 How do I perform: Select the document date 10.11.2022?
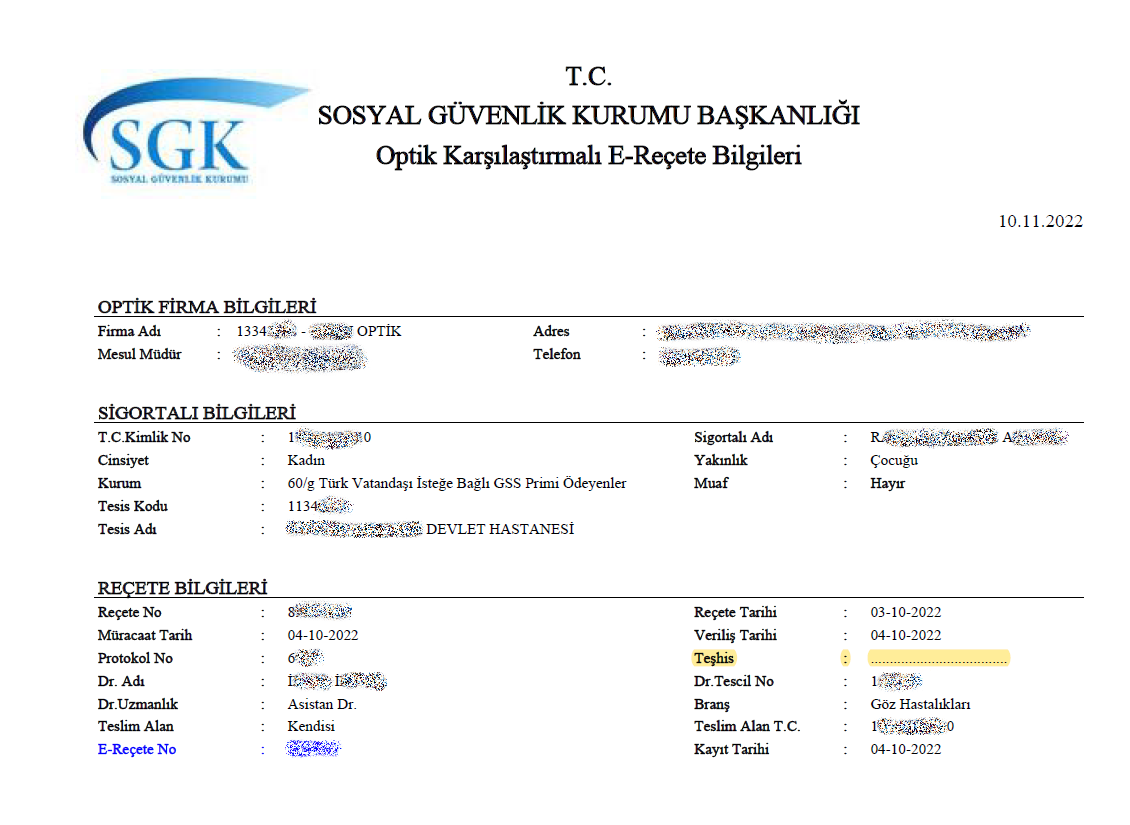point(1040,221)
